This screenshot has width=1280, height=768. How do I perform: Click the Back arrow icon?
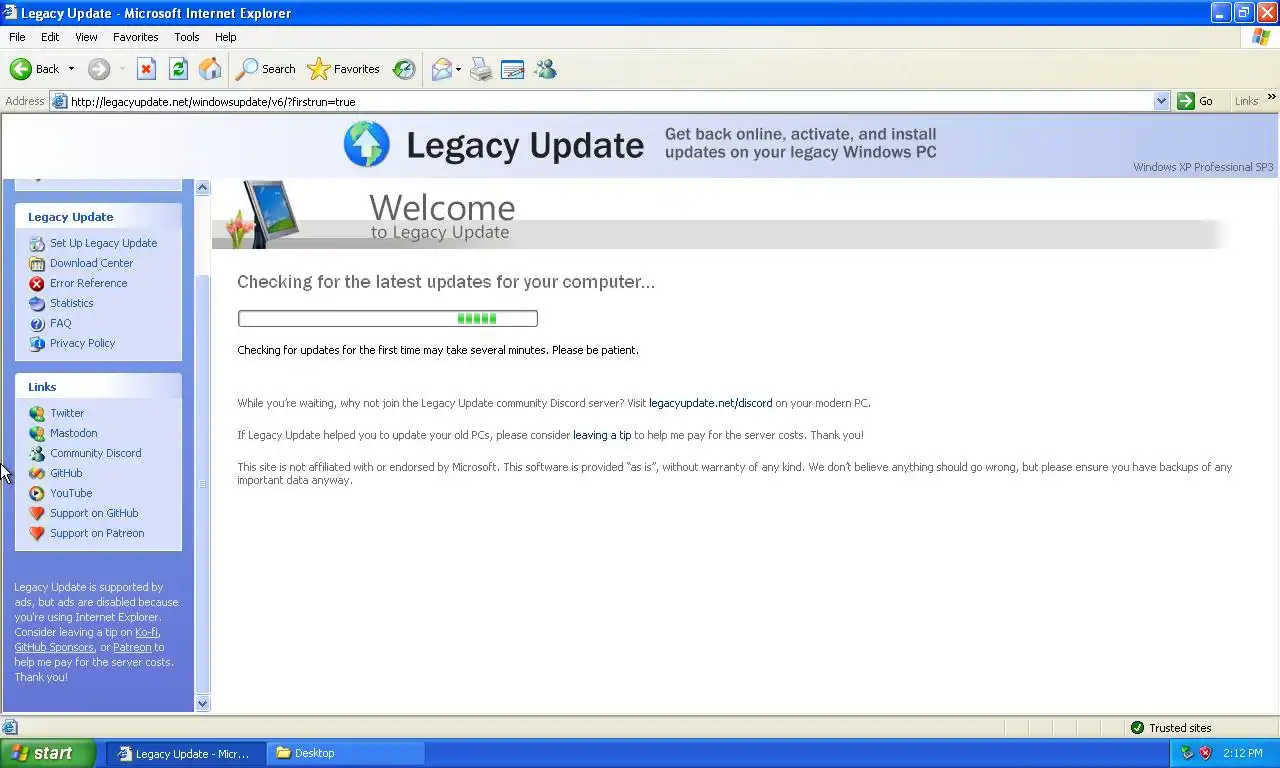click(20, 69)
